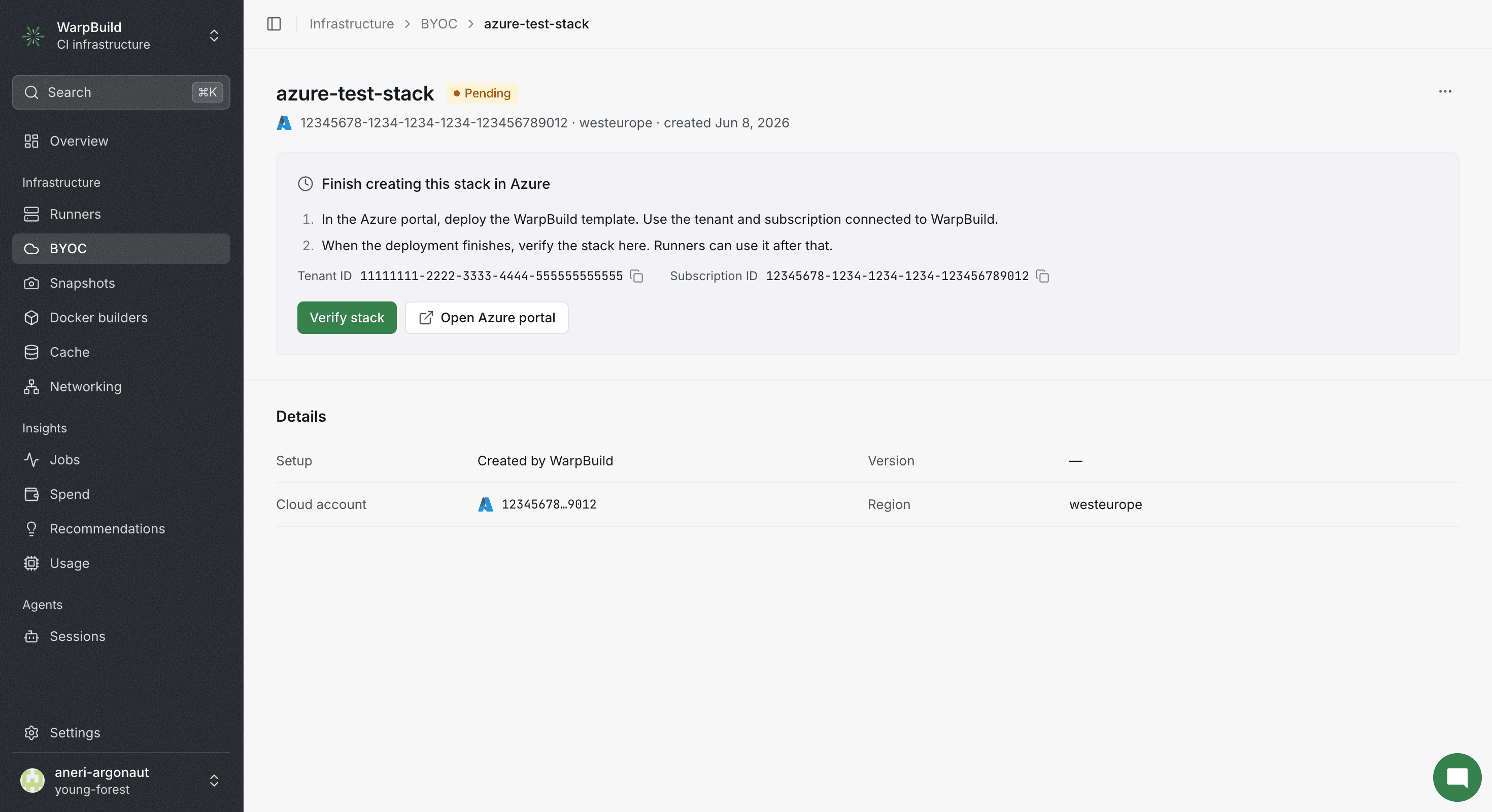Click the westeurope region value in Details
This screenshot has width=1492, height=812.
click(x=1105, y=504)
